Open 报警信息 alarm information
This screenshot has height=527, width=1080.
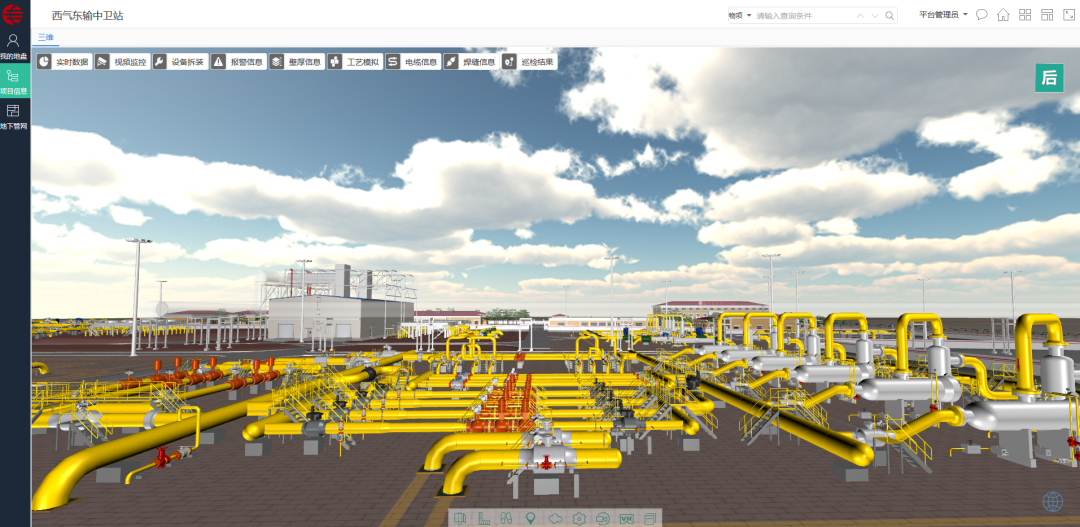[x=237, y=62]
